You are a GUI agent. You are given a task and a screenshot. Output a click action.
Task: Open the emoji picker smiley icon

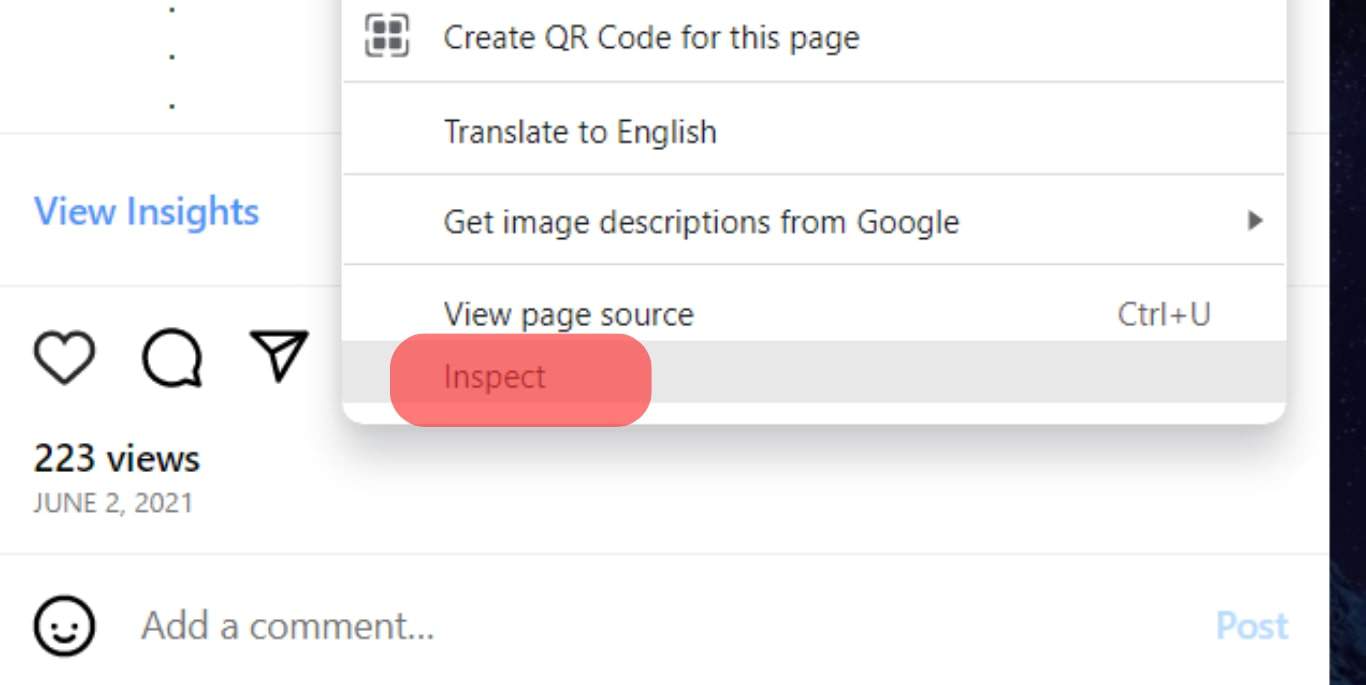point(65,627)
